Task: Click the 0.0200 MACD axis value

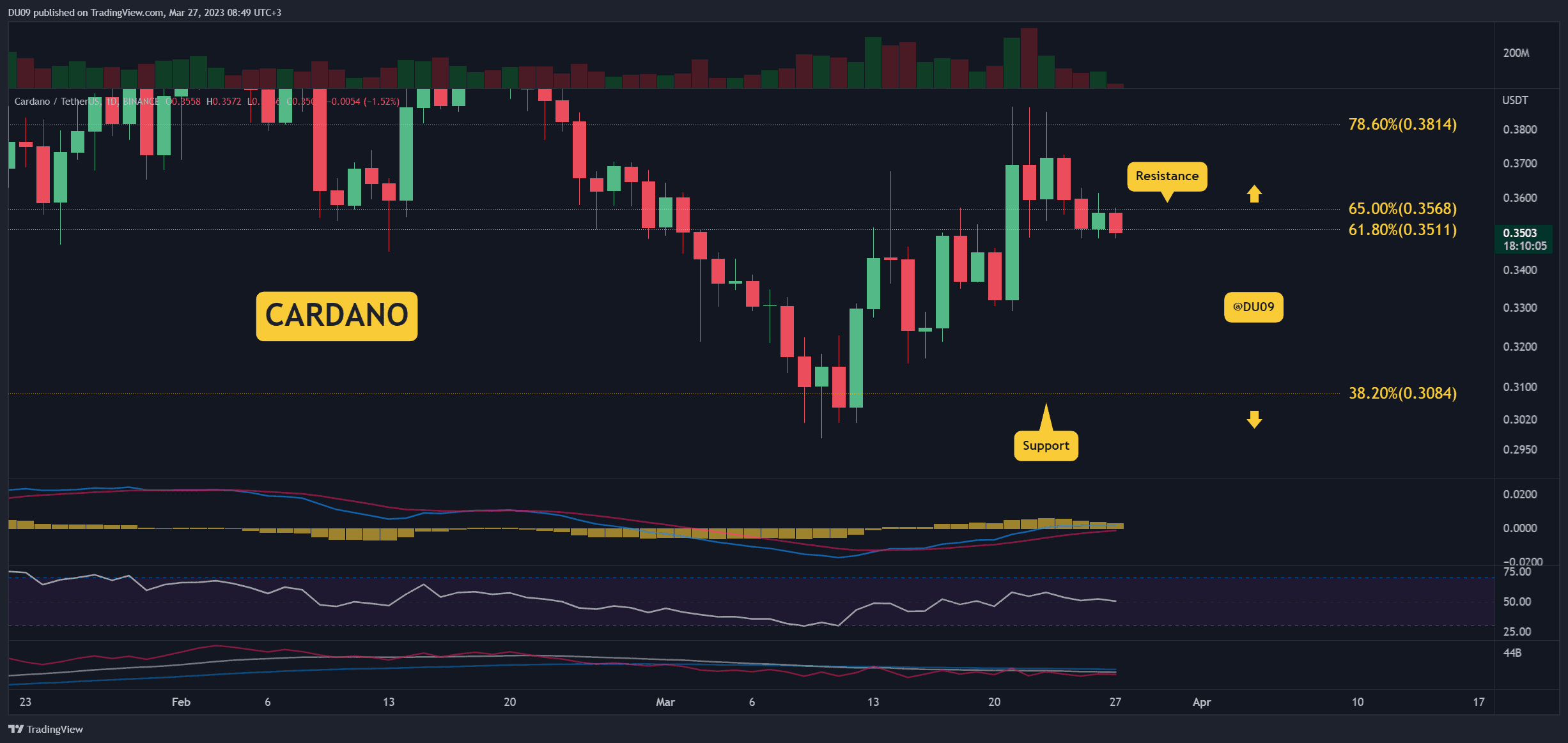Action: (x=1520, y=494)
